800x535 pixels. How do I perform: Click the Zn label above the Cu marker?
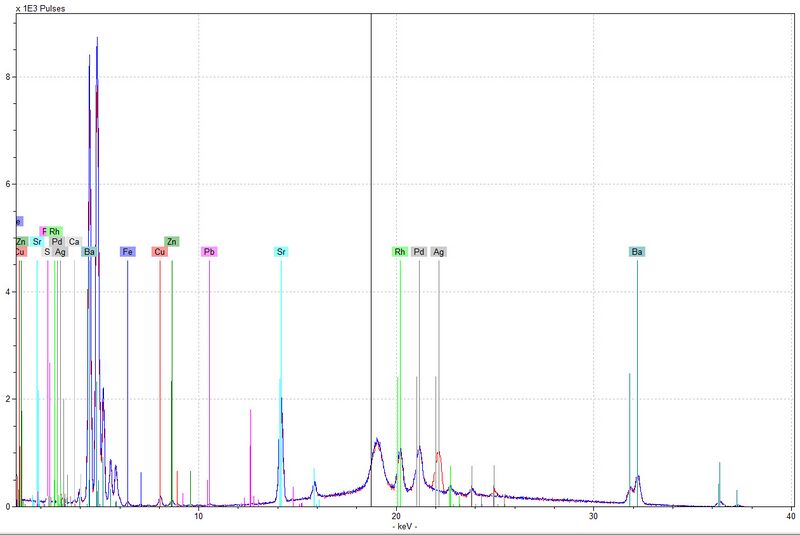tap(172, 241)
